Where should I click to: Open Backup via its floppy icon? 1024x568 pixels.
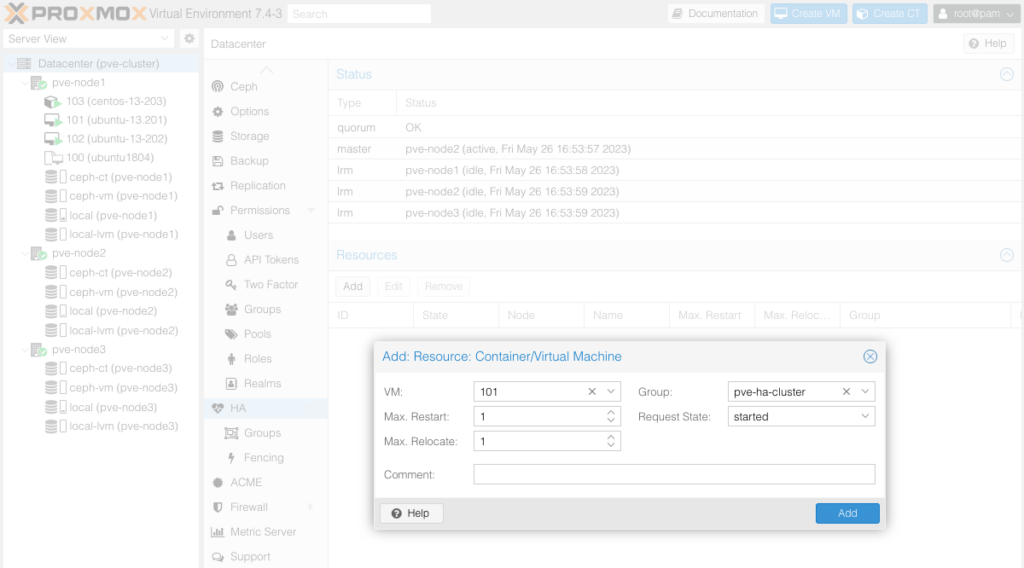tap(217, 161)
